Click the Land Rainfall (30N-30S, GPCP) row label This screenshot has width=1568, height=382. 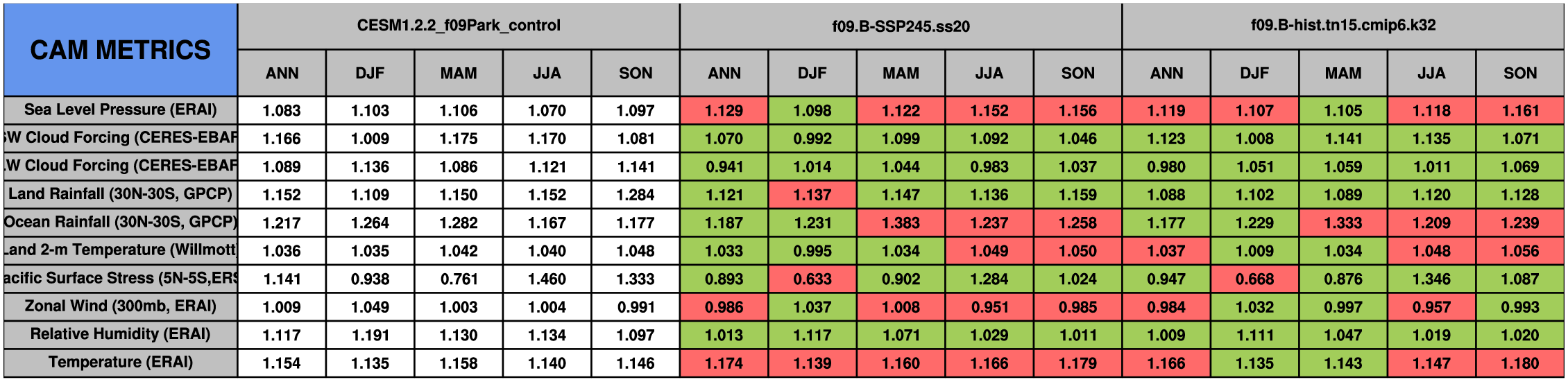(120, 193)
